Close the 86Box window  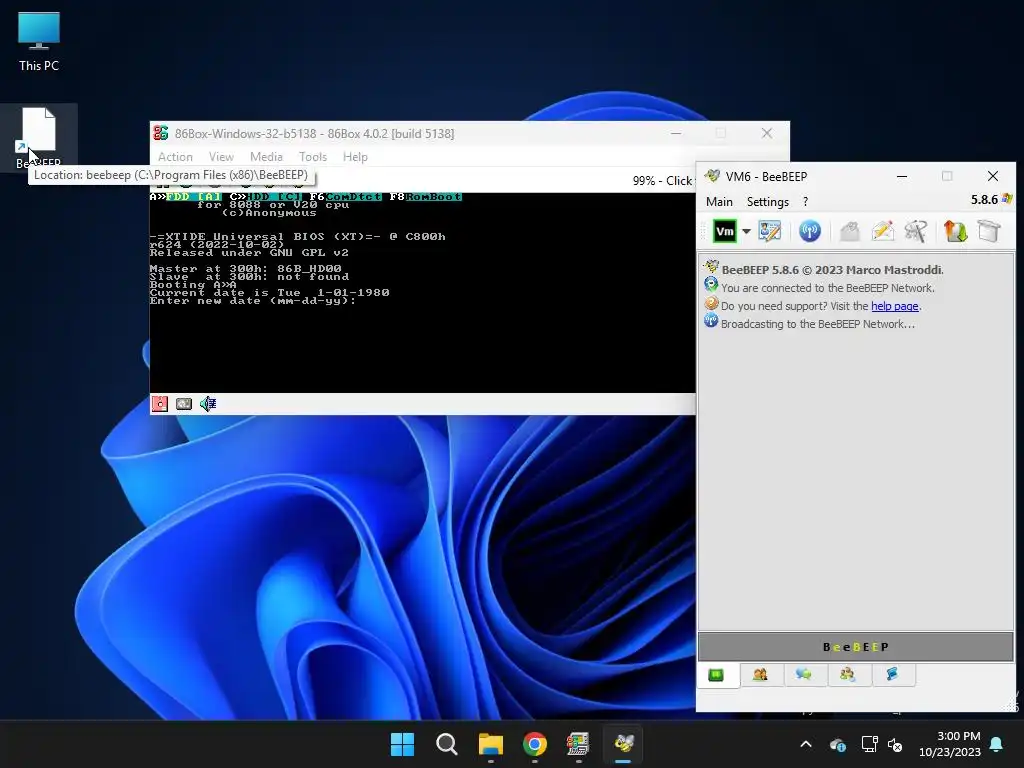[767, 133]
